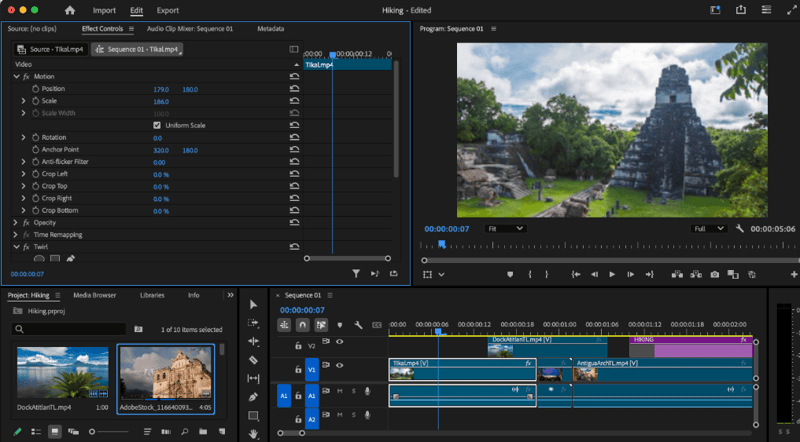The image size is (800, 442).
Task: Open the Fit zoom level dropdown
Action: point(505,228)
